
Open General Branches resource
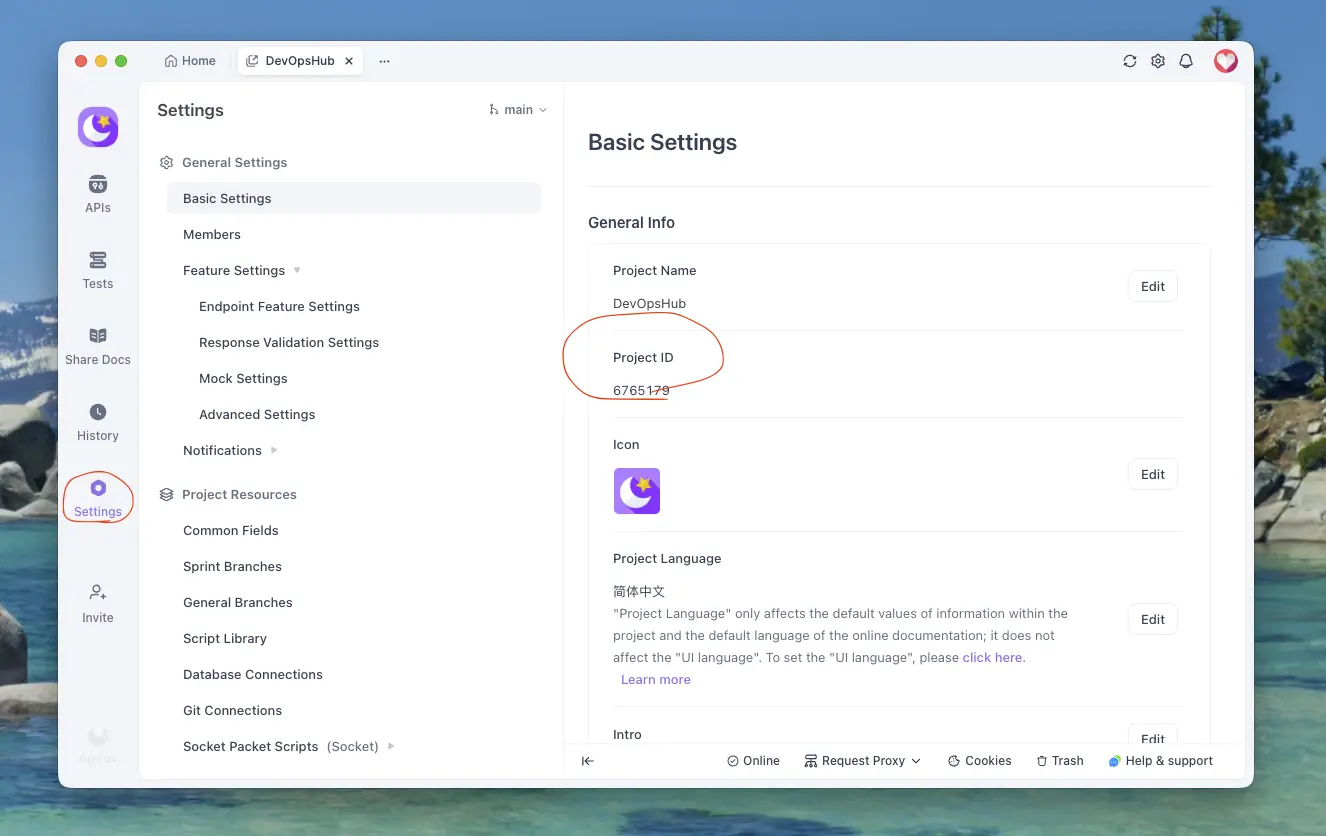(x=238, y=602)
